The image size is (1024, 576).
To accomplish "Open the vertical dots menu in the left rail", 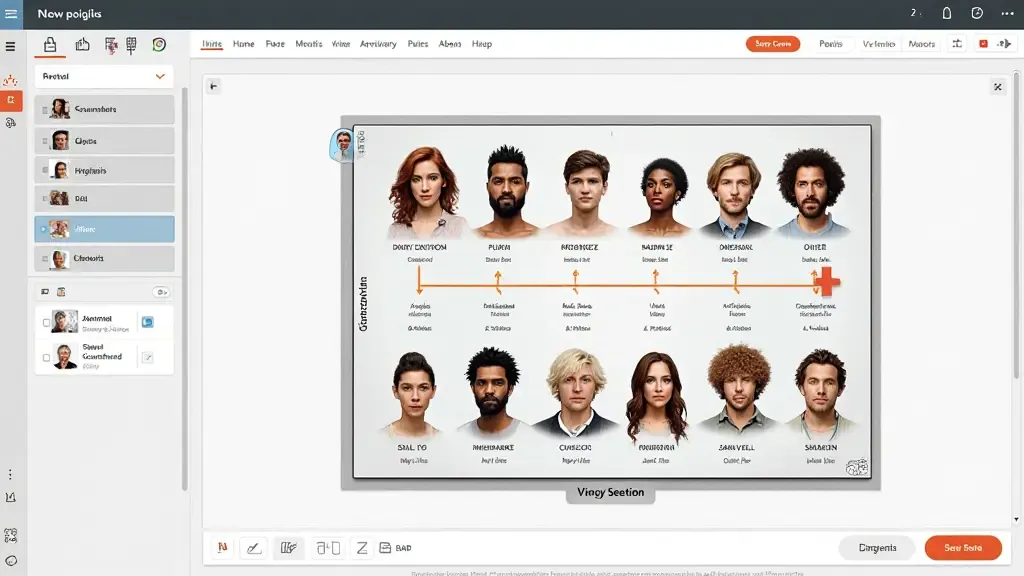I will [x=11, y=474].
